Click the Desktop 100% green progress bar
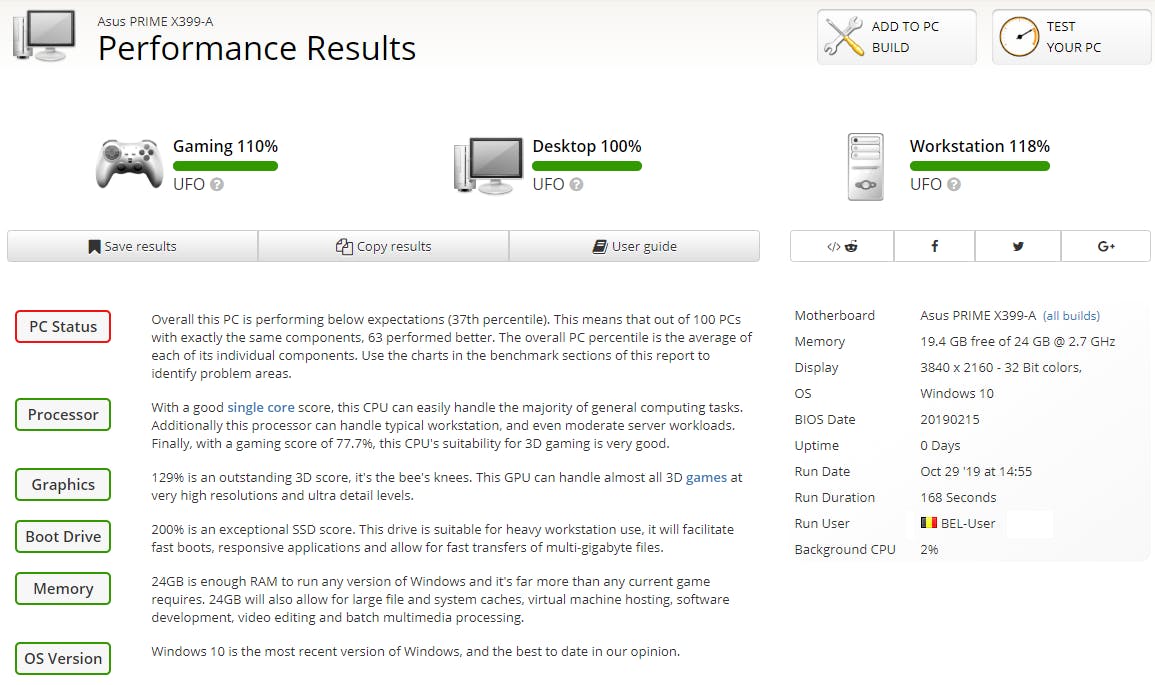The height and width of the screenshot is (685, 1155). point(587,166)
